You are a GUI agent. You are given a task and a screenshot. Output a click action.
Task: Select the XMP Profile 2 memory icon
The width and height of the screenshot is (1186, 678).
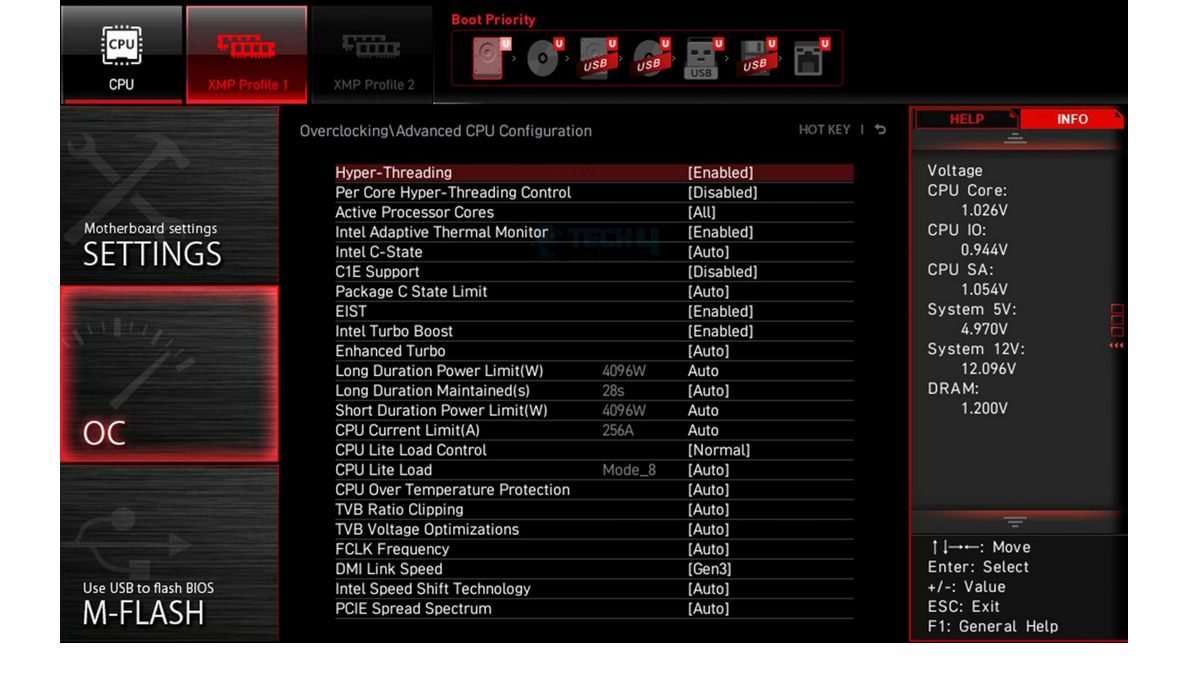(x=373, y=55)
